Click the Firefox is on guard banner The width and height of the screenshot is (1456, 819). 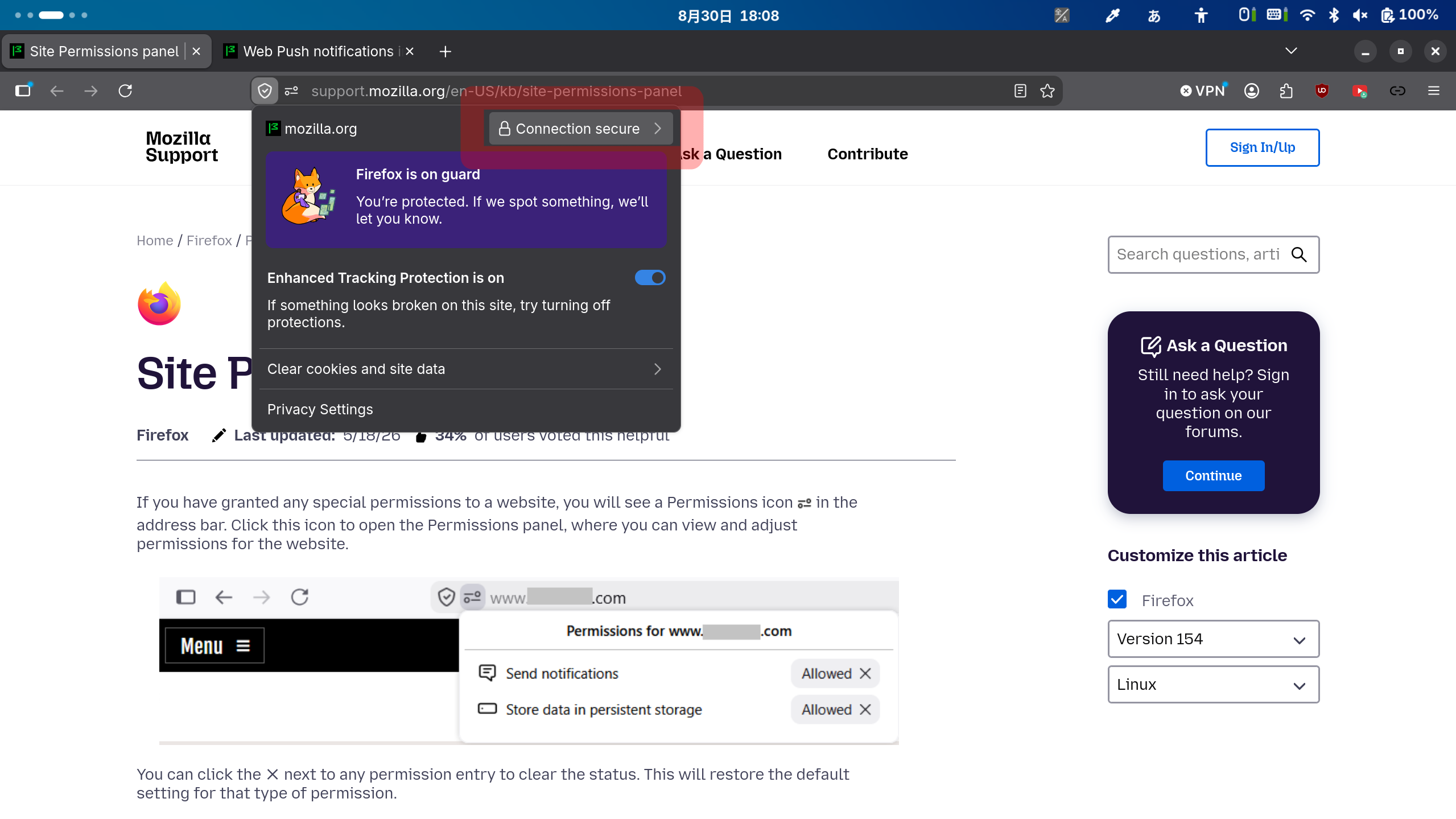(x=466, y=199)
